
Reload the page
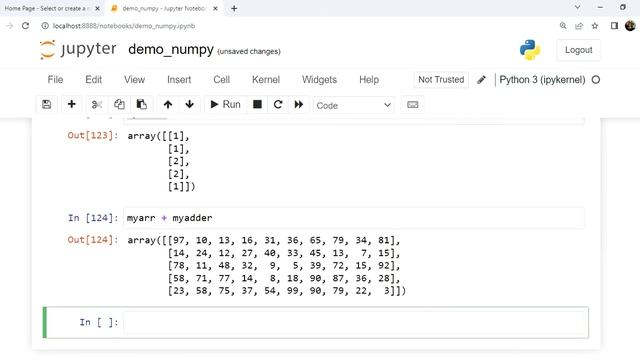click(x=25, y=26)
